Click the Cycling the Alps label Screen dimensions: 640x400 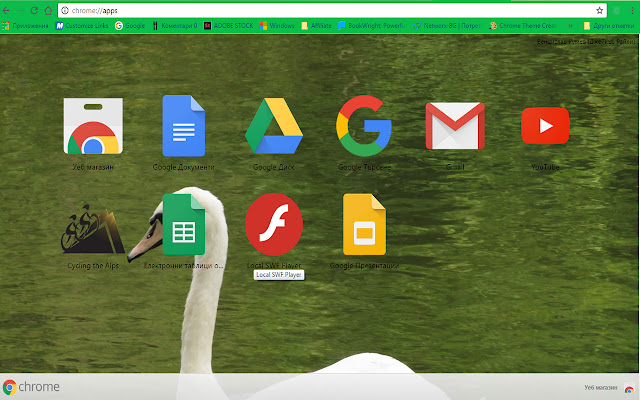click(93, 266)
